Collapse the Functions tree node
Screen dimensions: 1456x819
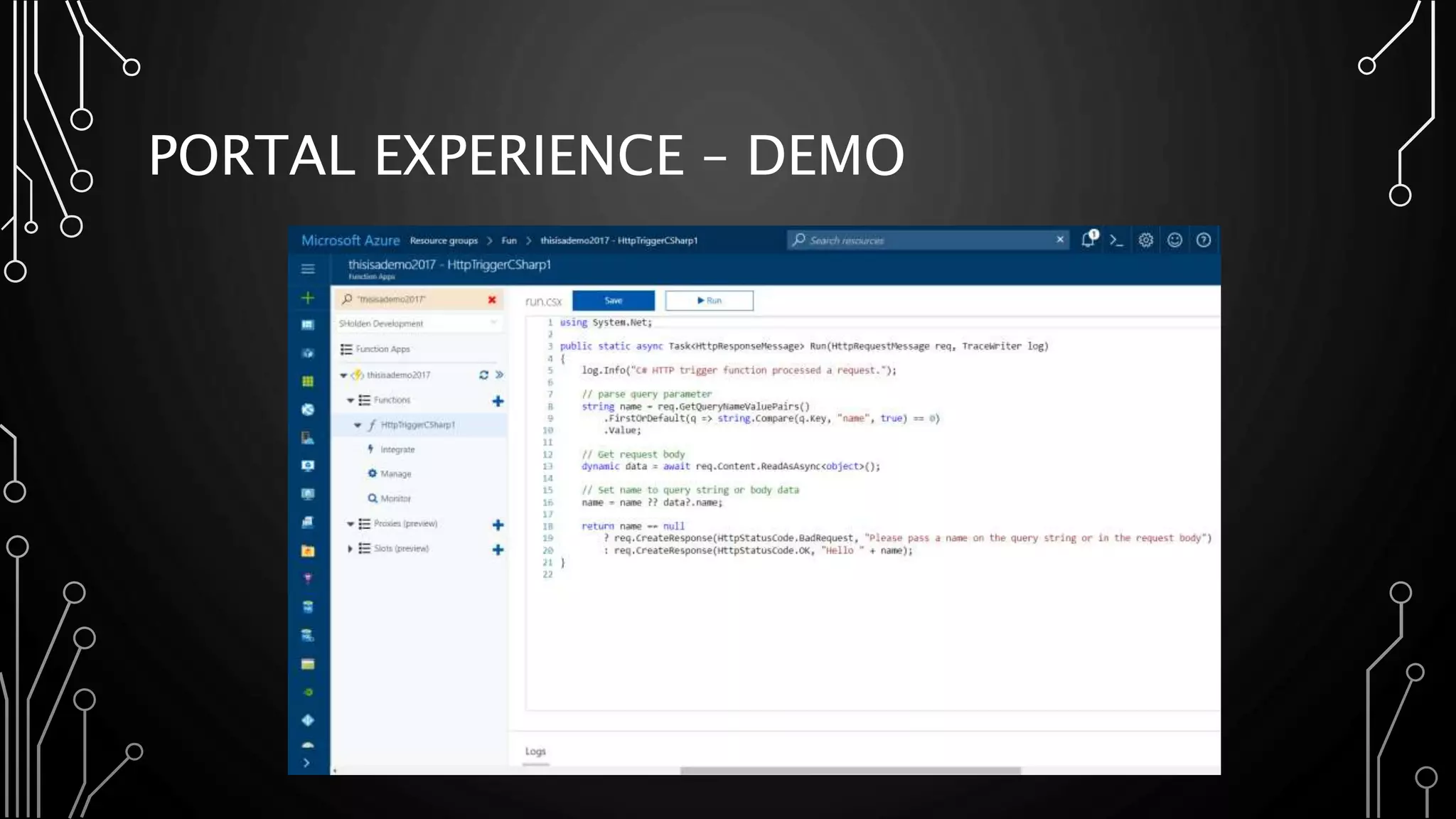point(350,400)
